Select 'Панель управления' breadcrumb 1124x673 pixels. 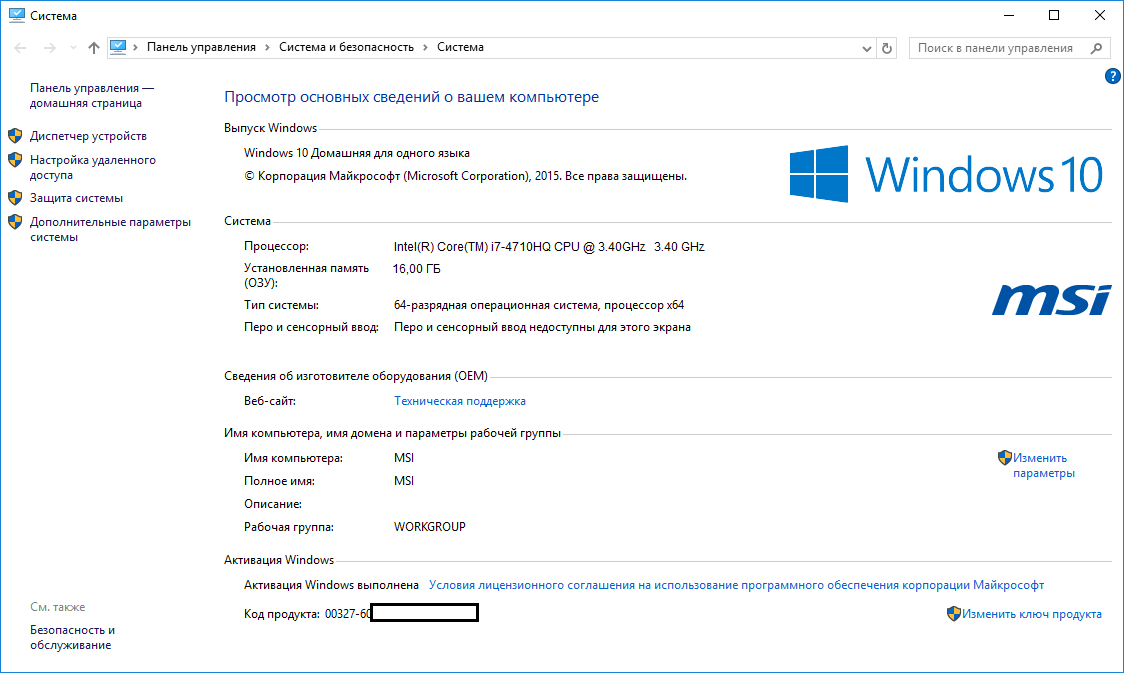point(201,47)
